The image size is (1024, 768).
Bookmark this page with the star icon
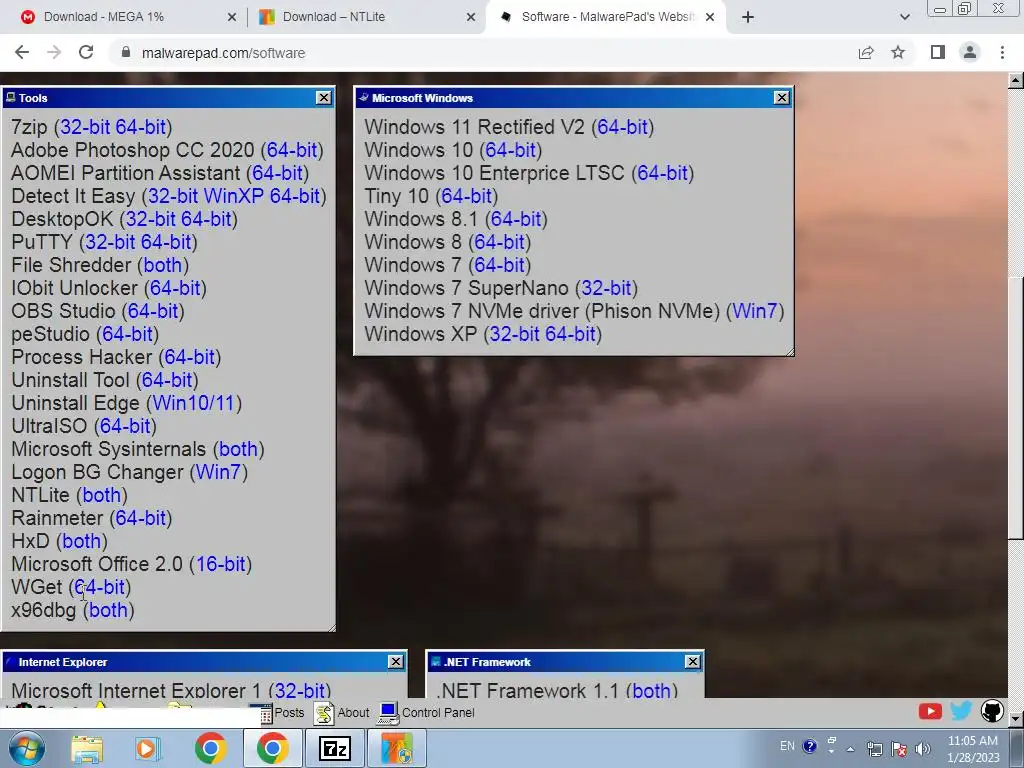point(898,53)
